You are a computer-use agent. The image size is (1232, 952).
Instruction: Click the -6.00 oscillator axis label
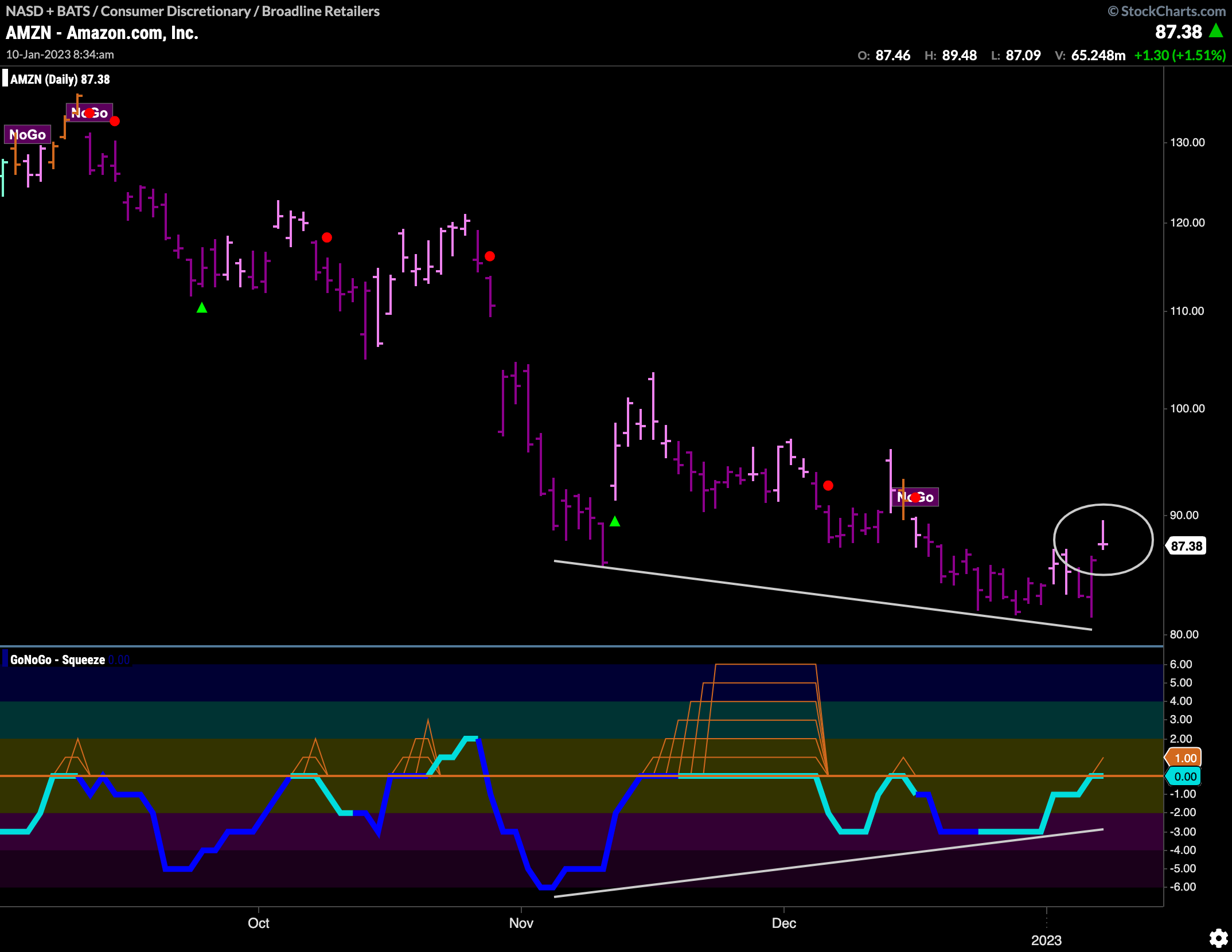1183,887
